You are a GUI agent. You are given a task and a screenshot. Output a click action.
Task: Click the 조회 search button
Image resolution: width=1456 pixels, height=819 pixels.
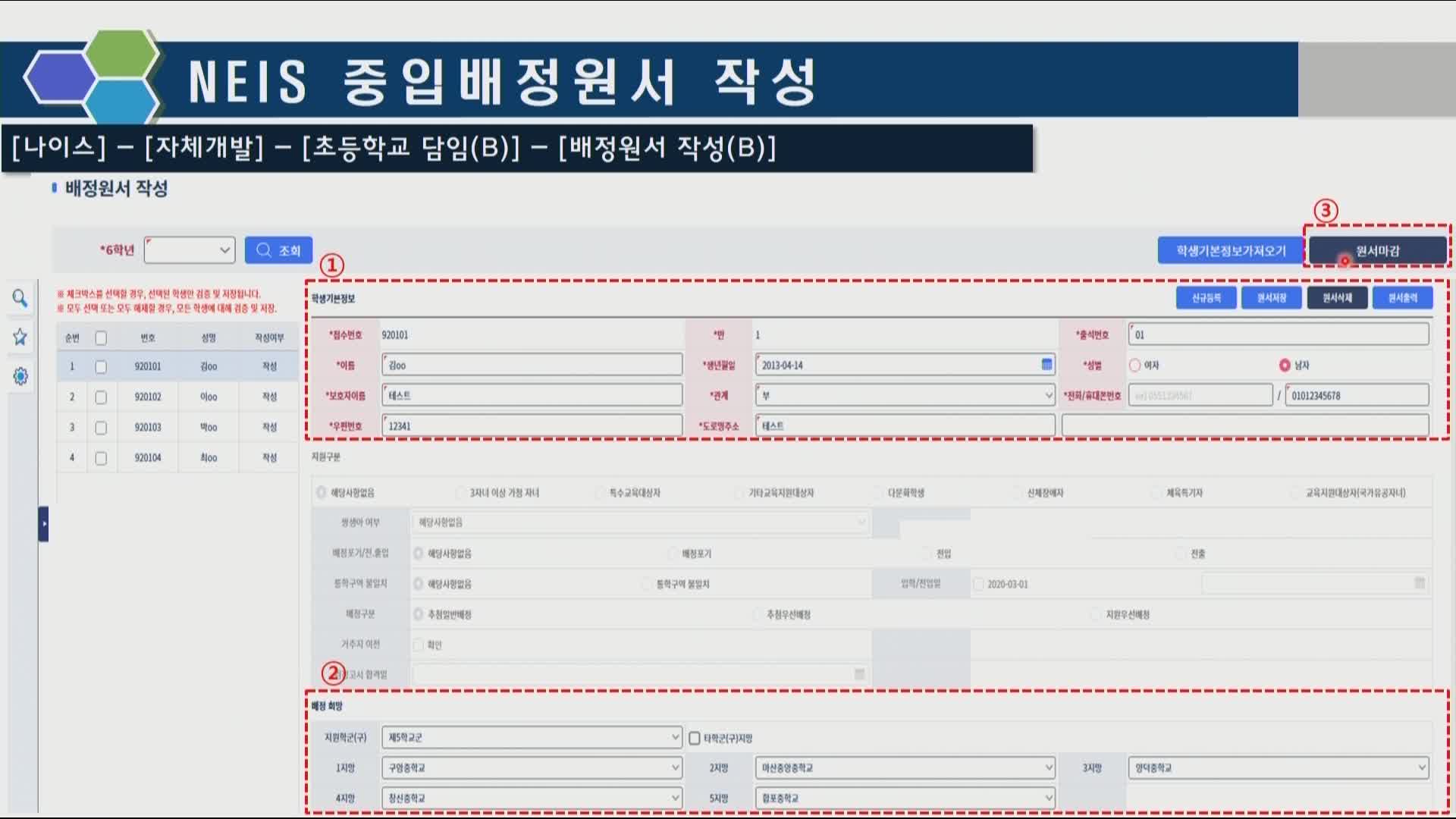[x=278, y=250]
